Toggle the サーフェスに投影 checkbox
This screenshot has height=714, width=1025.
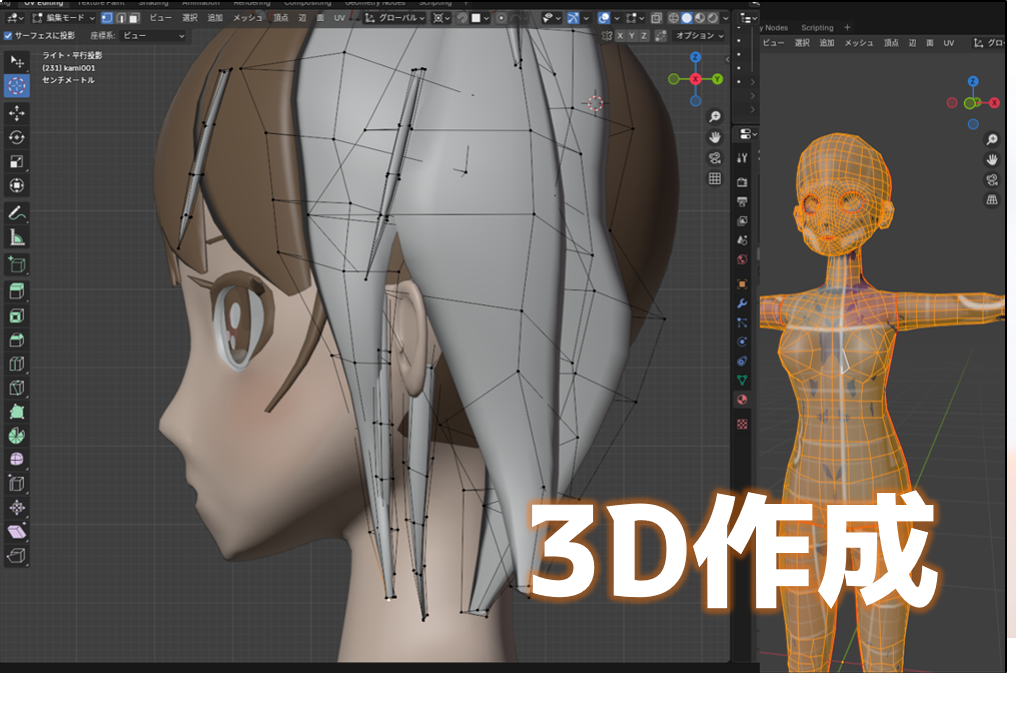[x=8, y=36]
